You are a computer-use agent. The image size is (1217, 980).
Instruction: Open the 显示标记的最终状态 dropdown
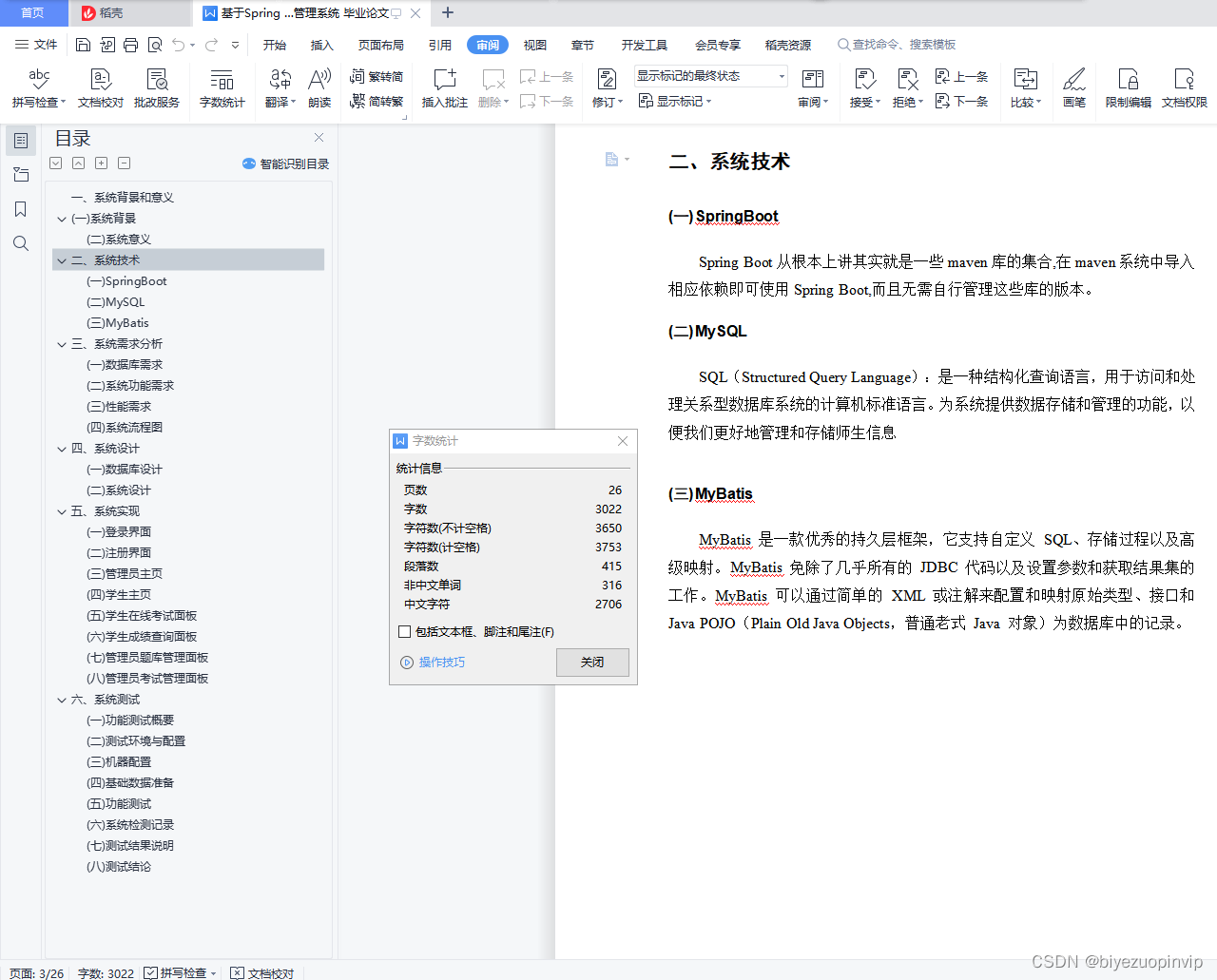pyautogui.click(x=710, y=75)
